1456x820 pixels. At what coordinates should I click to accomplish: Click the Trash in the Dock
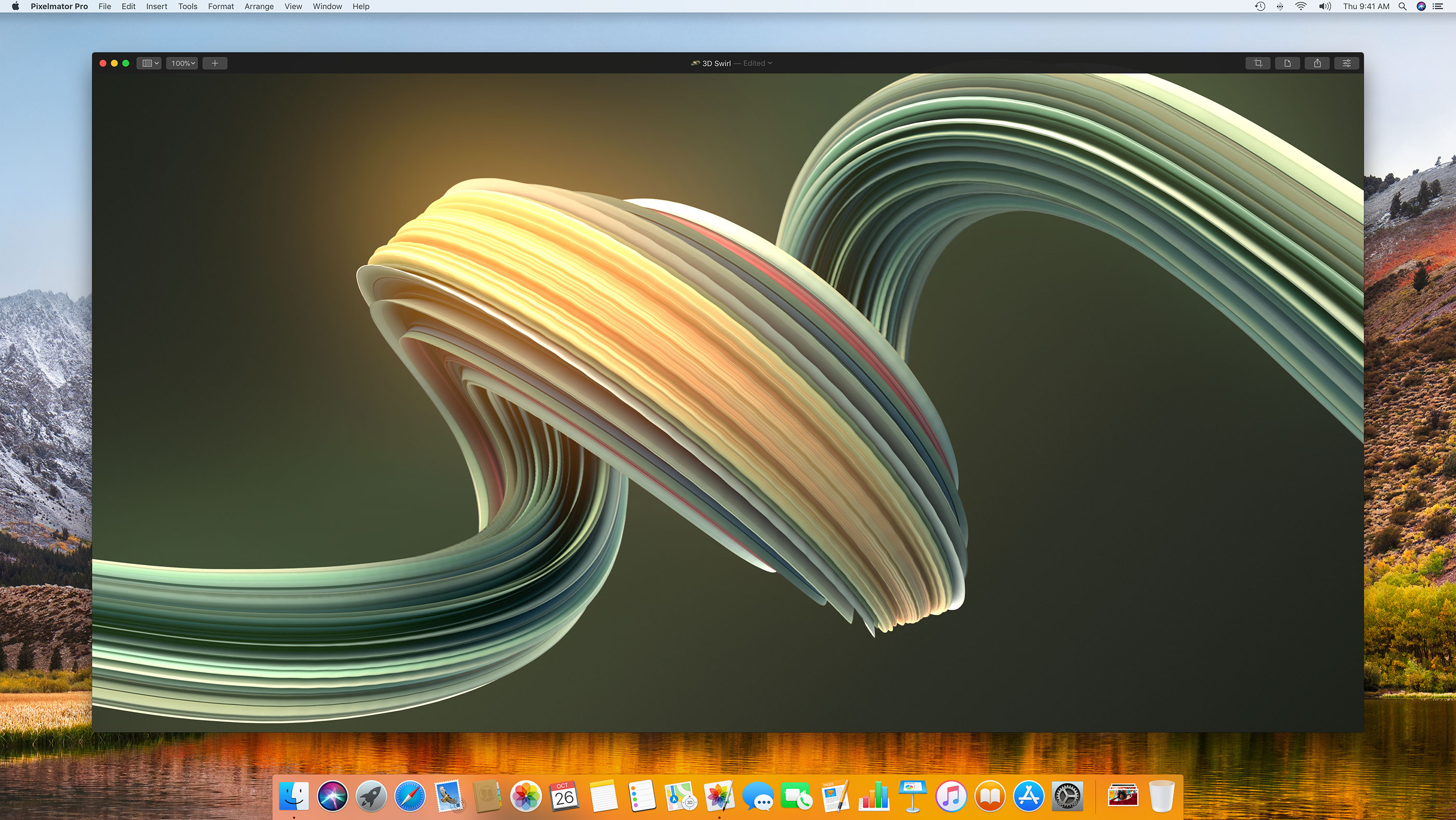tap(1162, 796)
